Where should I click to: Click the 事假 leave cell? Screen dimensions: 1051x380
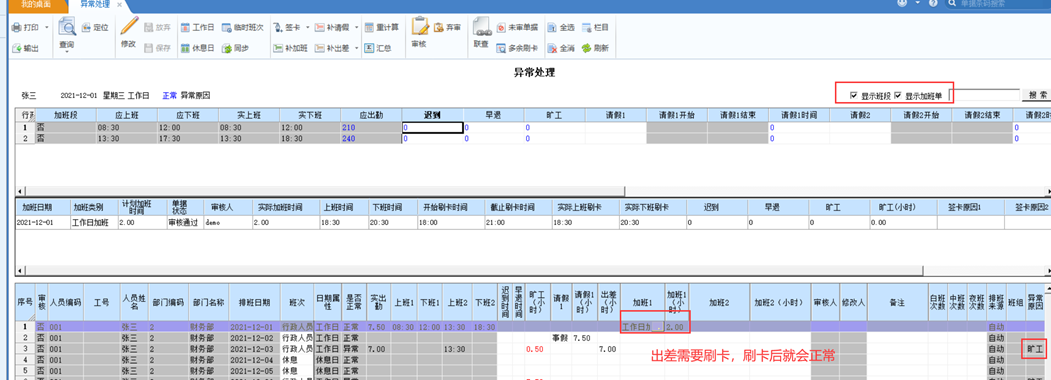coord(560,338)
